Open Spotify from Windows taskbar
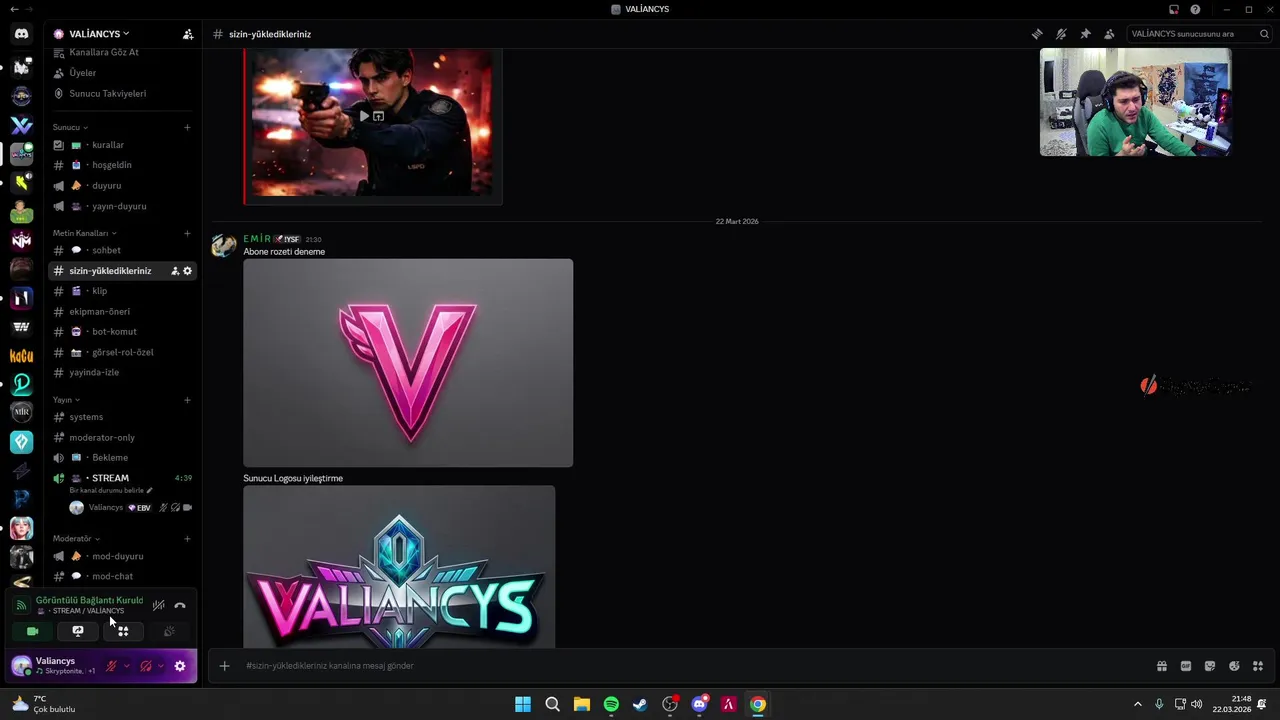This screenshot has height=720, width=1280. pyautogui.click(x=611, y=704)
